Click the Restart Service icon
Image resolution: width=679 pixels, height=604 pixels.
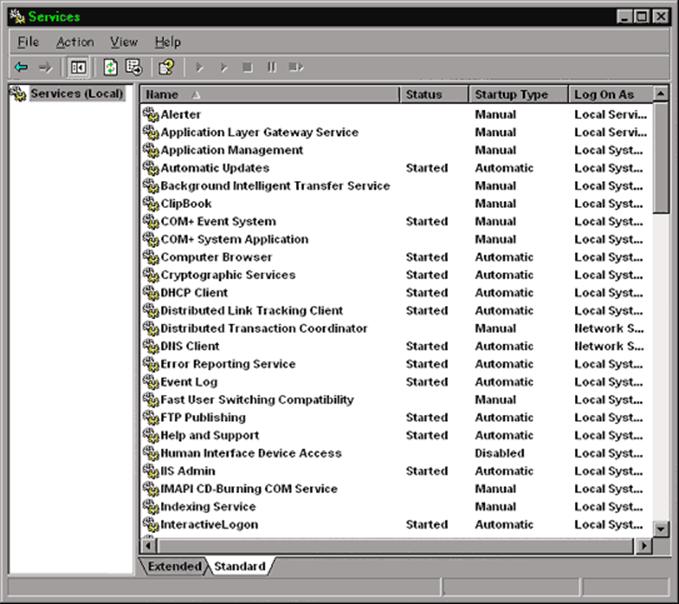click(x=296, y=67)
